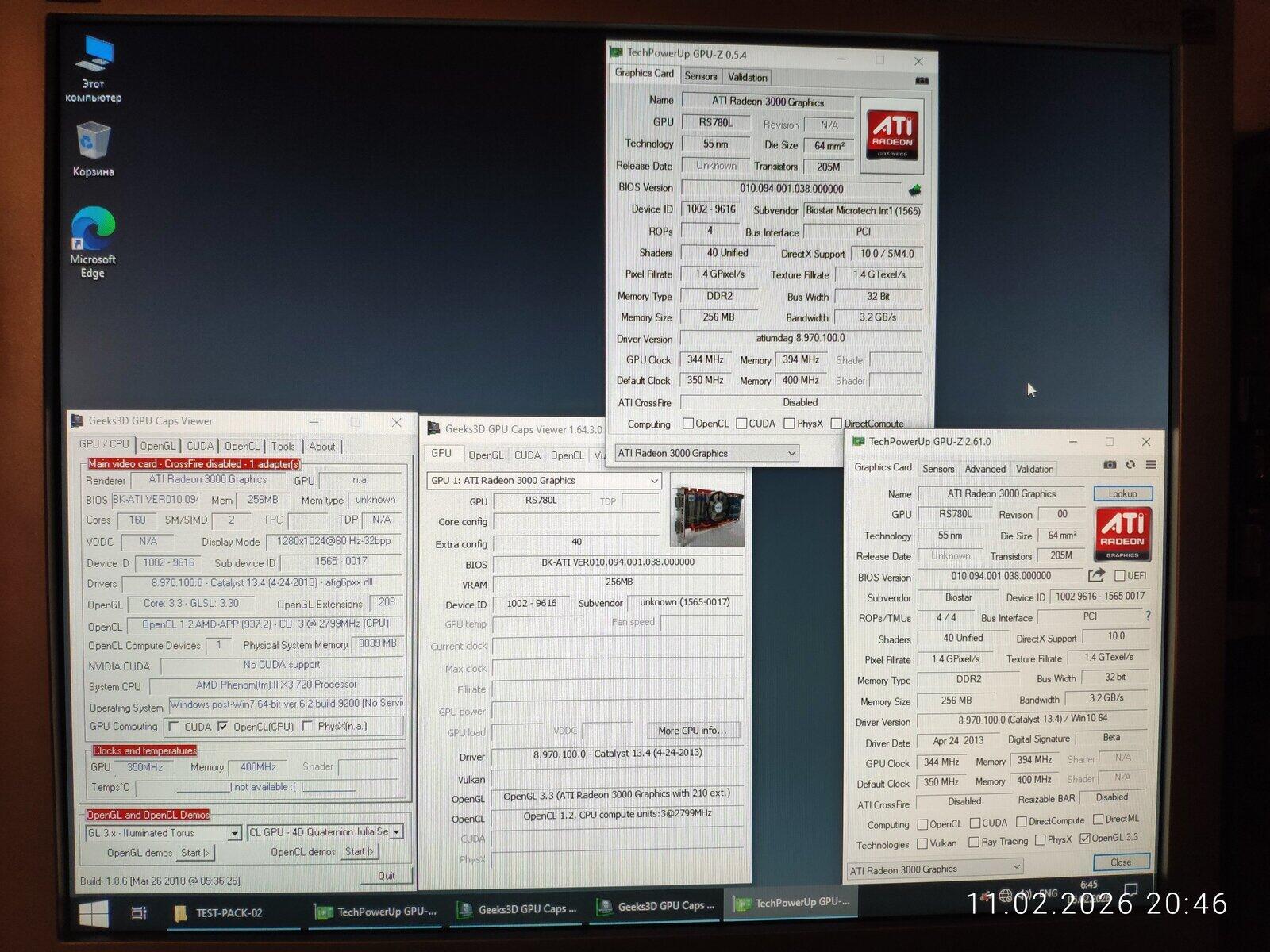Screen dimensions: 1270x952
Task: Toggle the CUDA checkbox in GPU Caps Viewer
Action: 174,726
